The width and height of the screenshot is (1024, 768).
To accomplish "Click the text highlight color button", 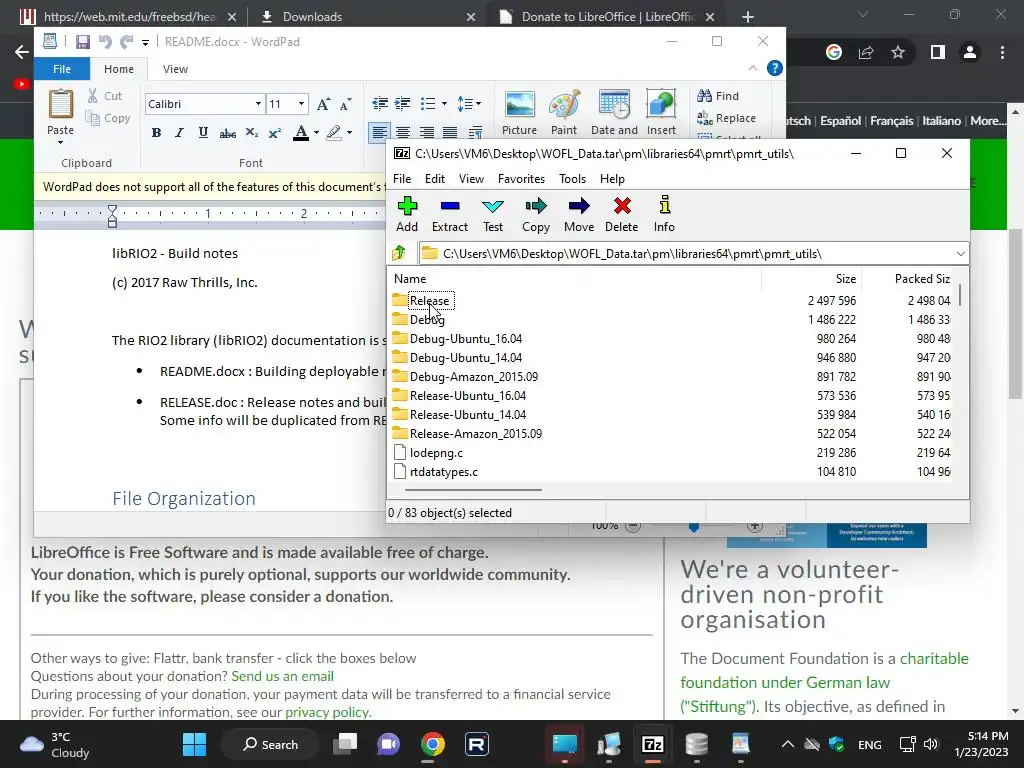I will (334, 133).
